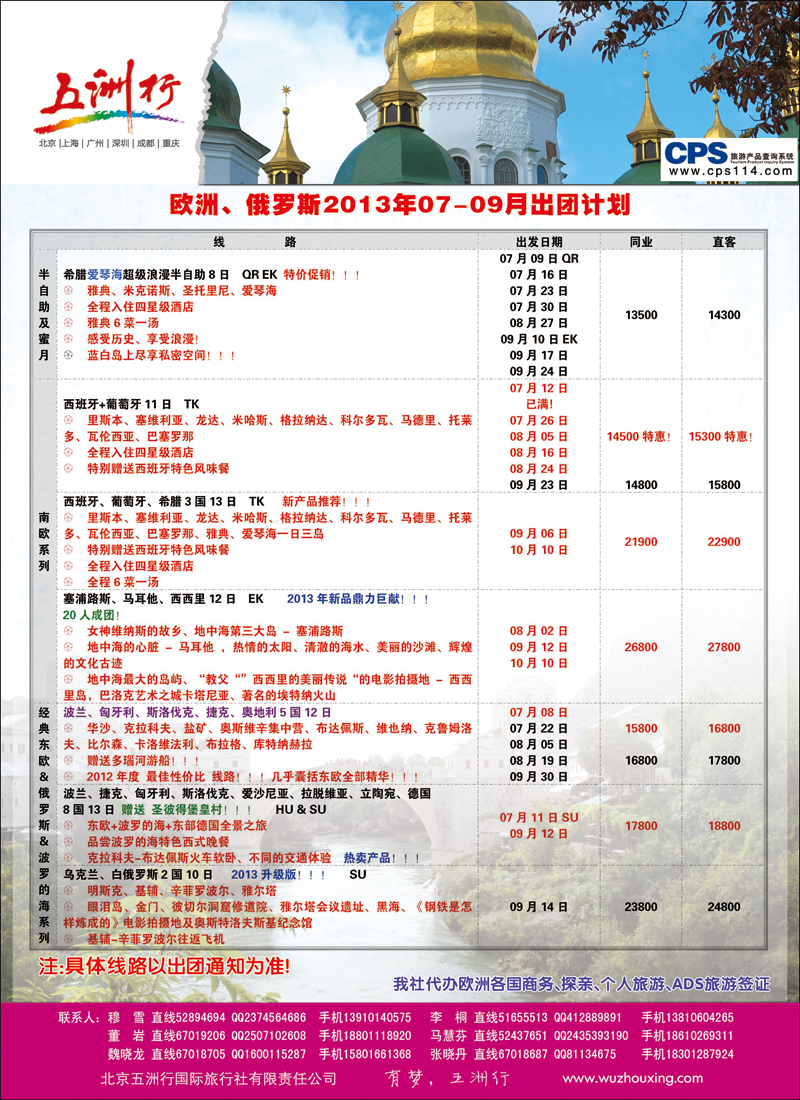Click the red 已满! notice
The width and height of the screenshot is (800, 1100).
(539, 404)
